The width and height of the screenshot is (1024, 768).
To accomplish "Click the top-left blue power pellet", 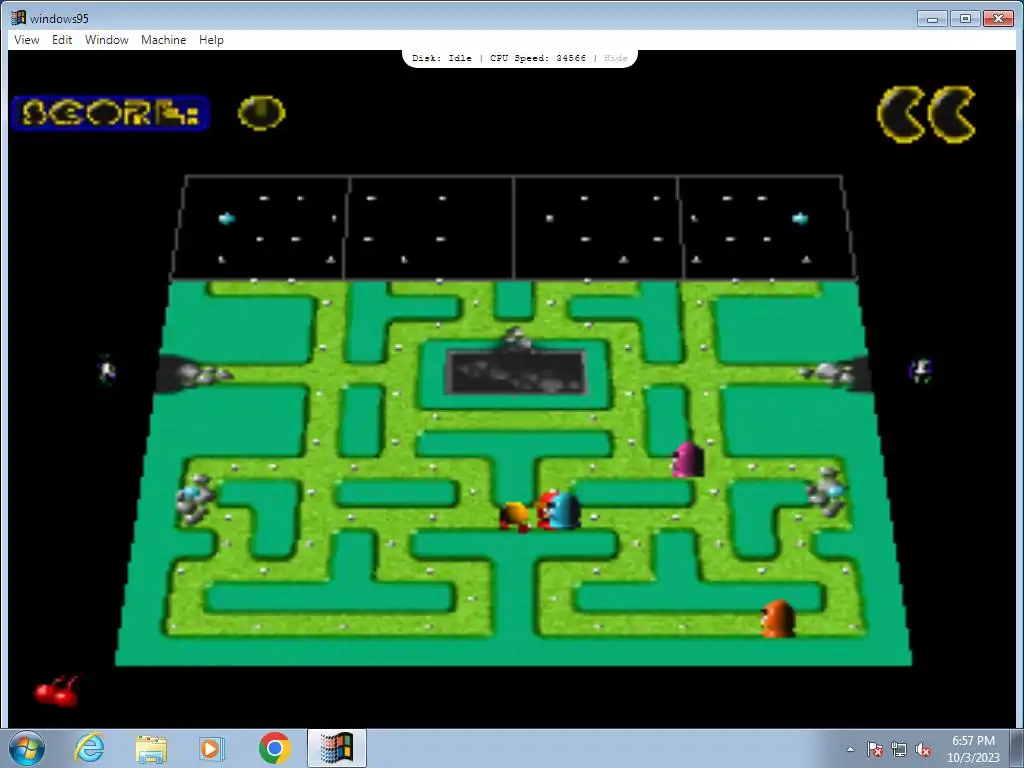I will (x=227, y=218).
